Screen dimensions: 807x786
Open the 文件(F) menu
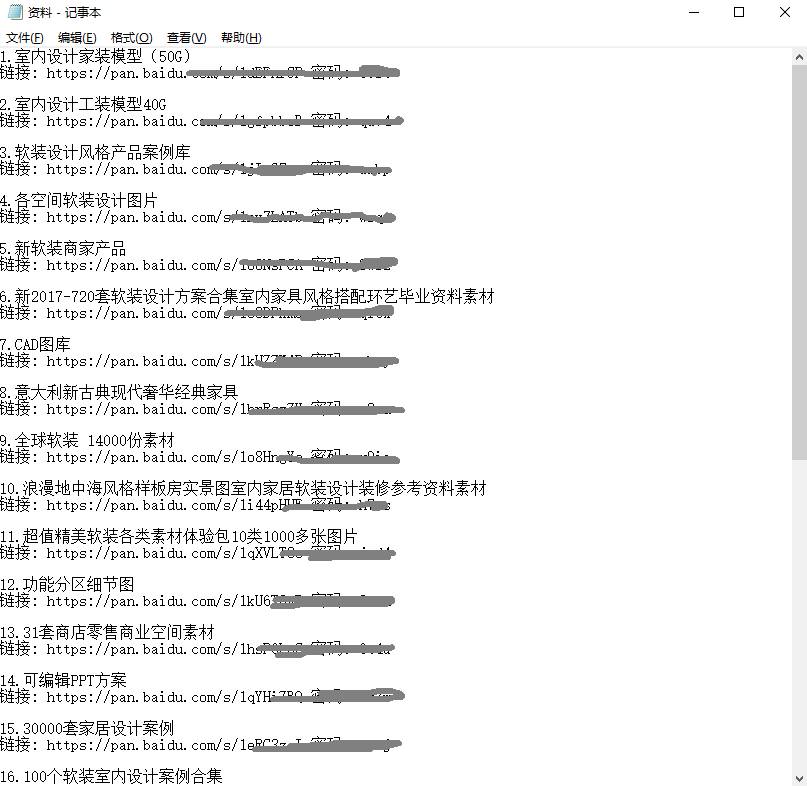click(23, 37)
